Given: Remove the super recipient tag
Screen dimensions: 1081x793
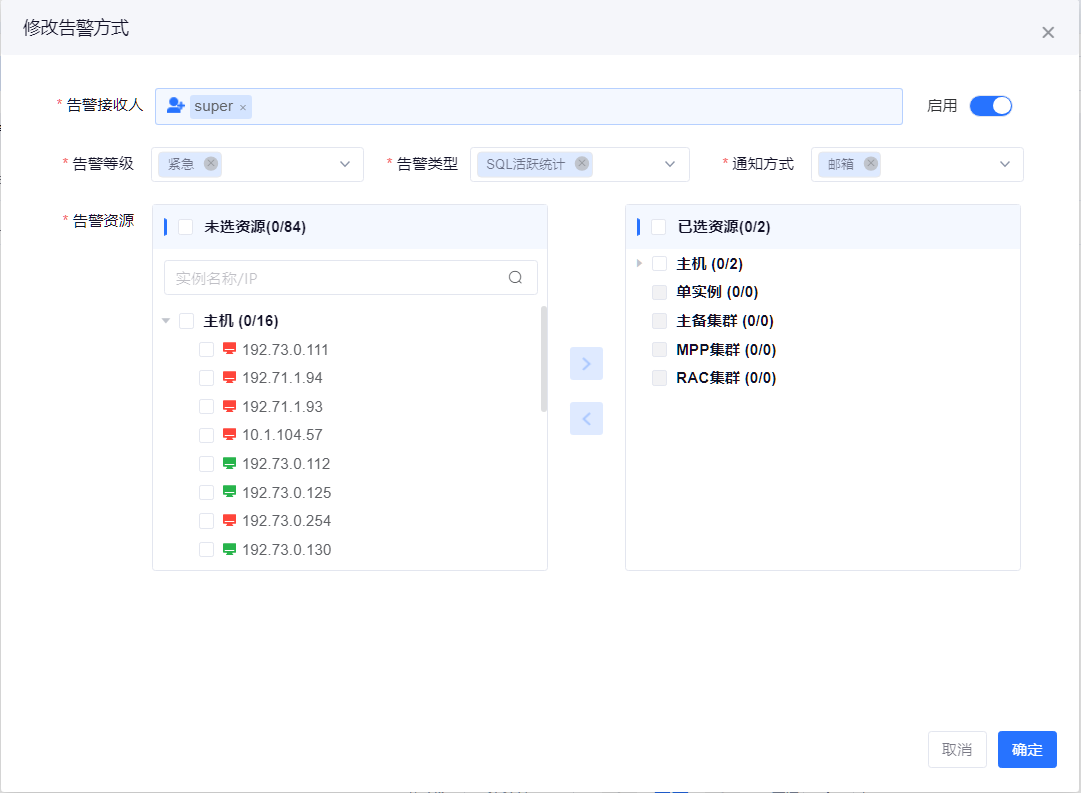Looking at the screenshot, I should point(243,107).
